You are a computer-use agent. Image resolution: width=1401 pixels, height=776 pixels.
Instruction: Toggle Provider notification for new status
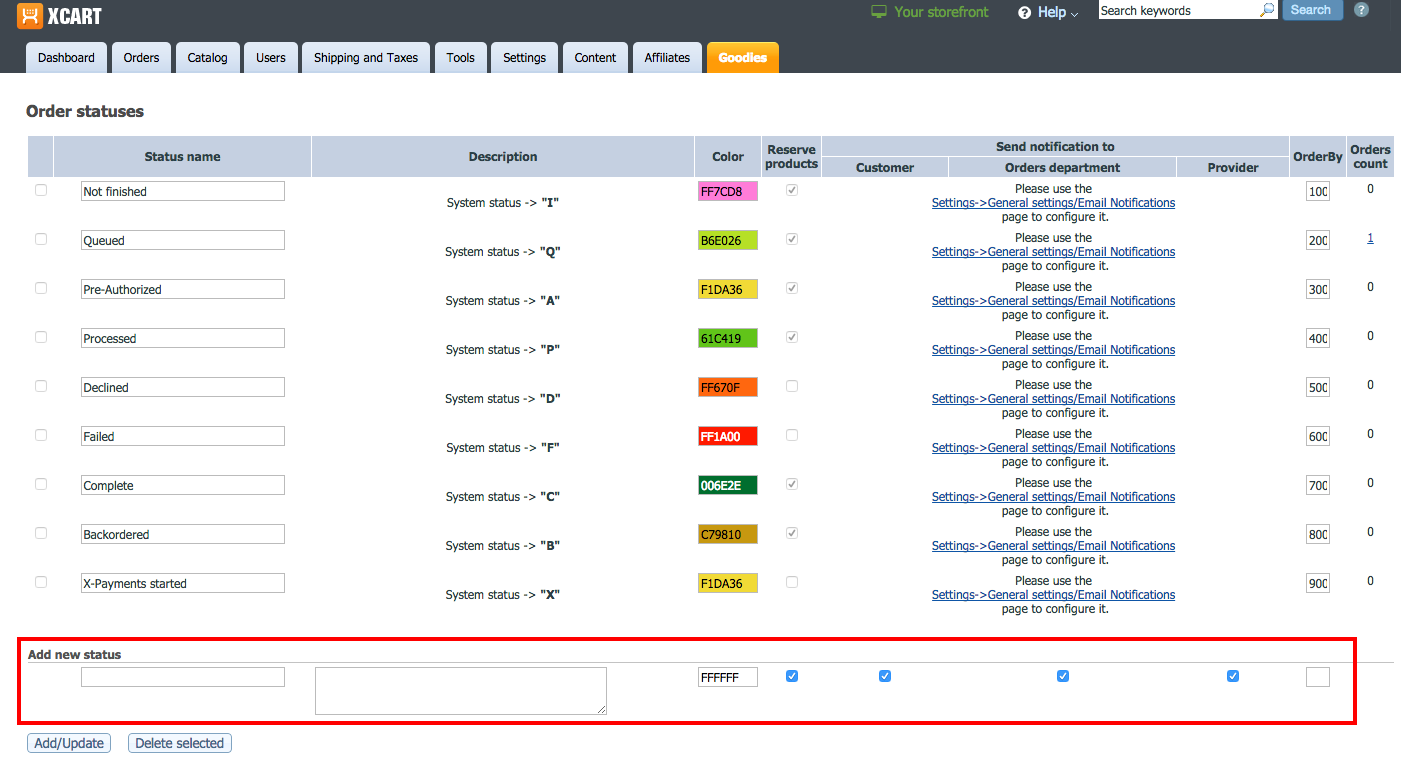coord(1233,676)
